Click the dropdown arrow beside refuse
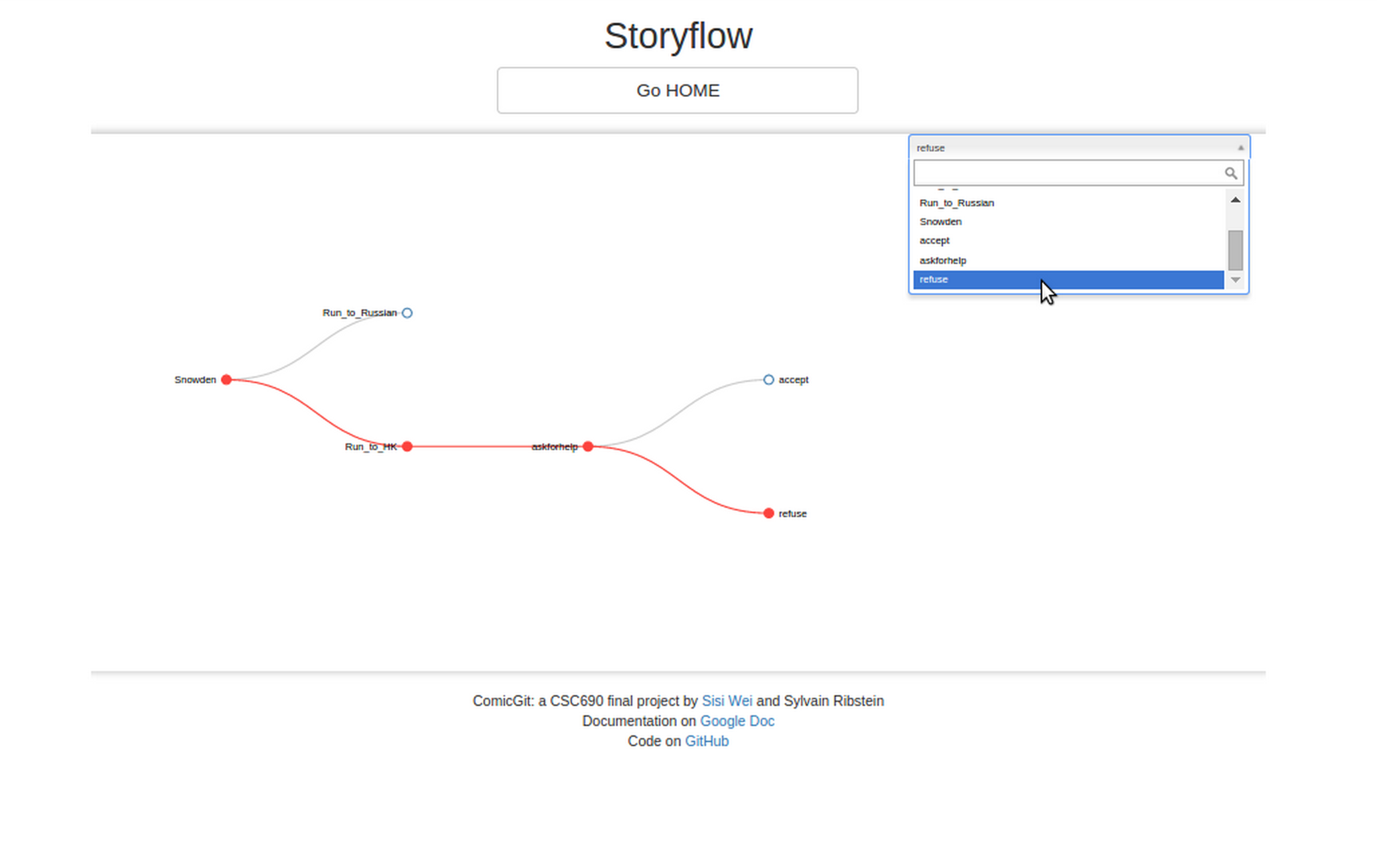This screenshot has width=1377, height=868. click(x=1240, y=148)
